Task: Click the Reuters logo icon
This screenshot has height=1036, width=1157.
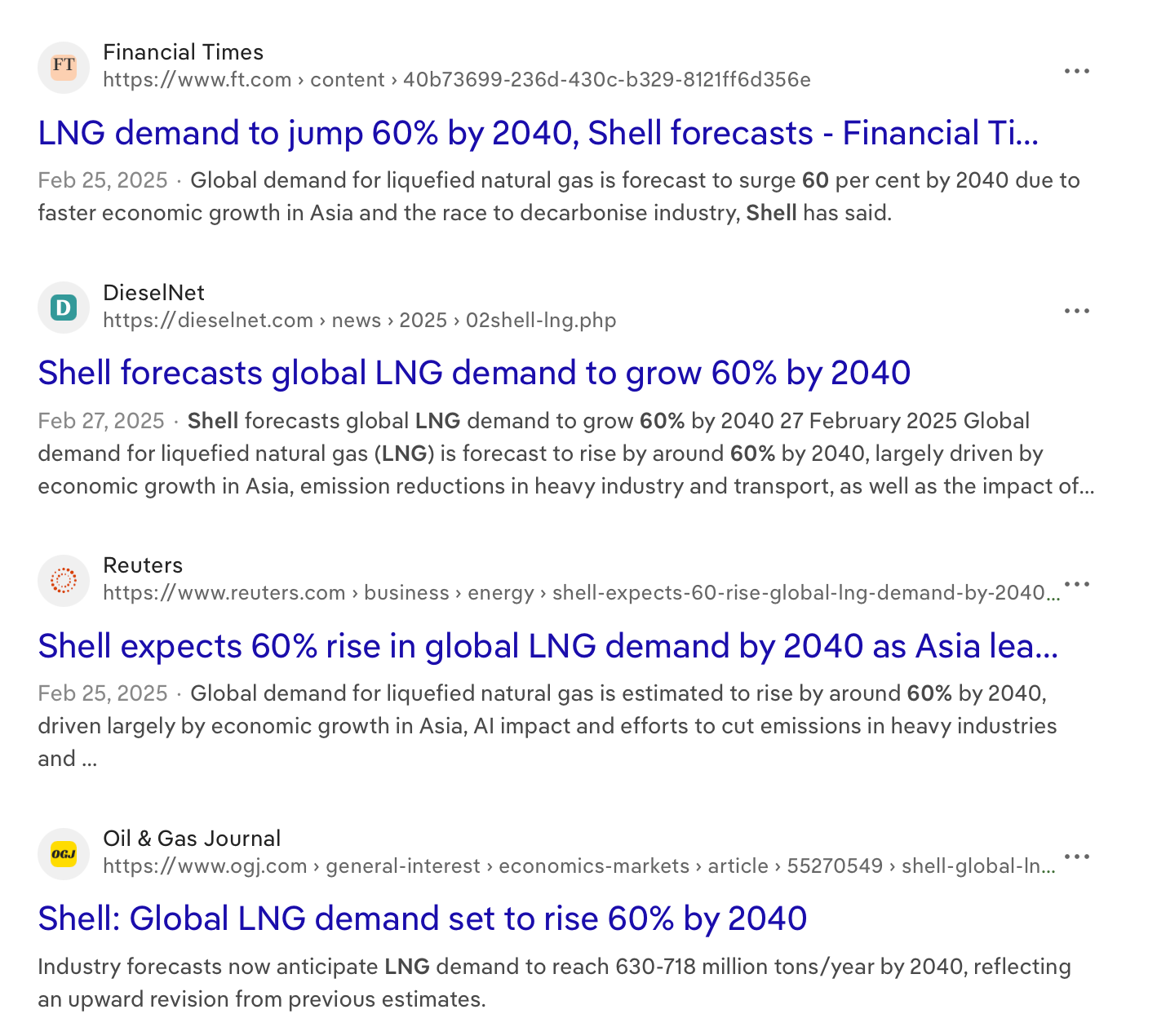Action: point(64,580)
